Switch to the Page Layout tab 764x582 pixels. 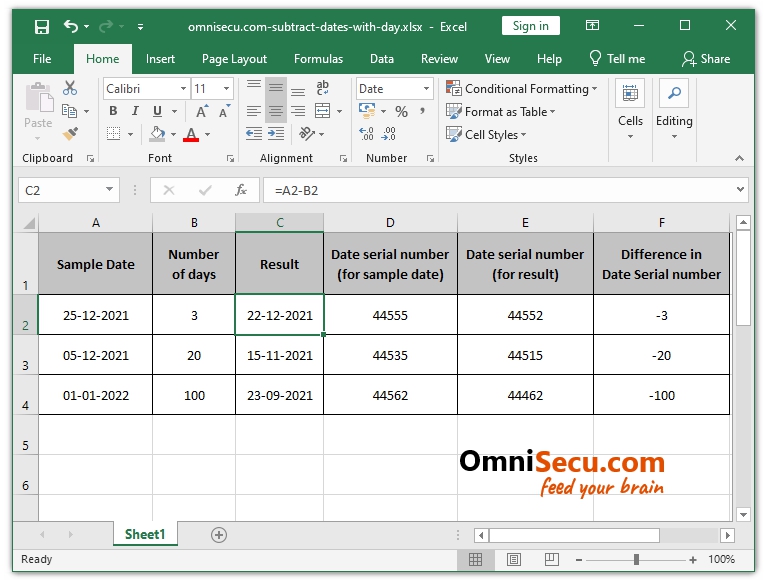pyautogui.click(x=234, y=59)
